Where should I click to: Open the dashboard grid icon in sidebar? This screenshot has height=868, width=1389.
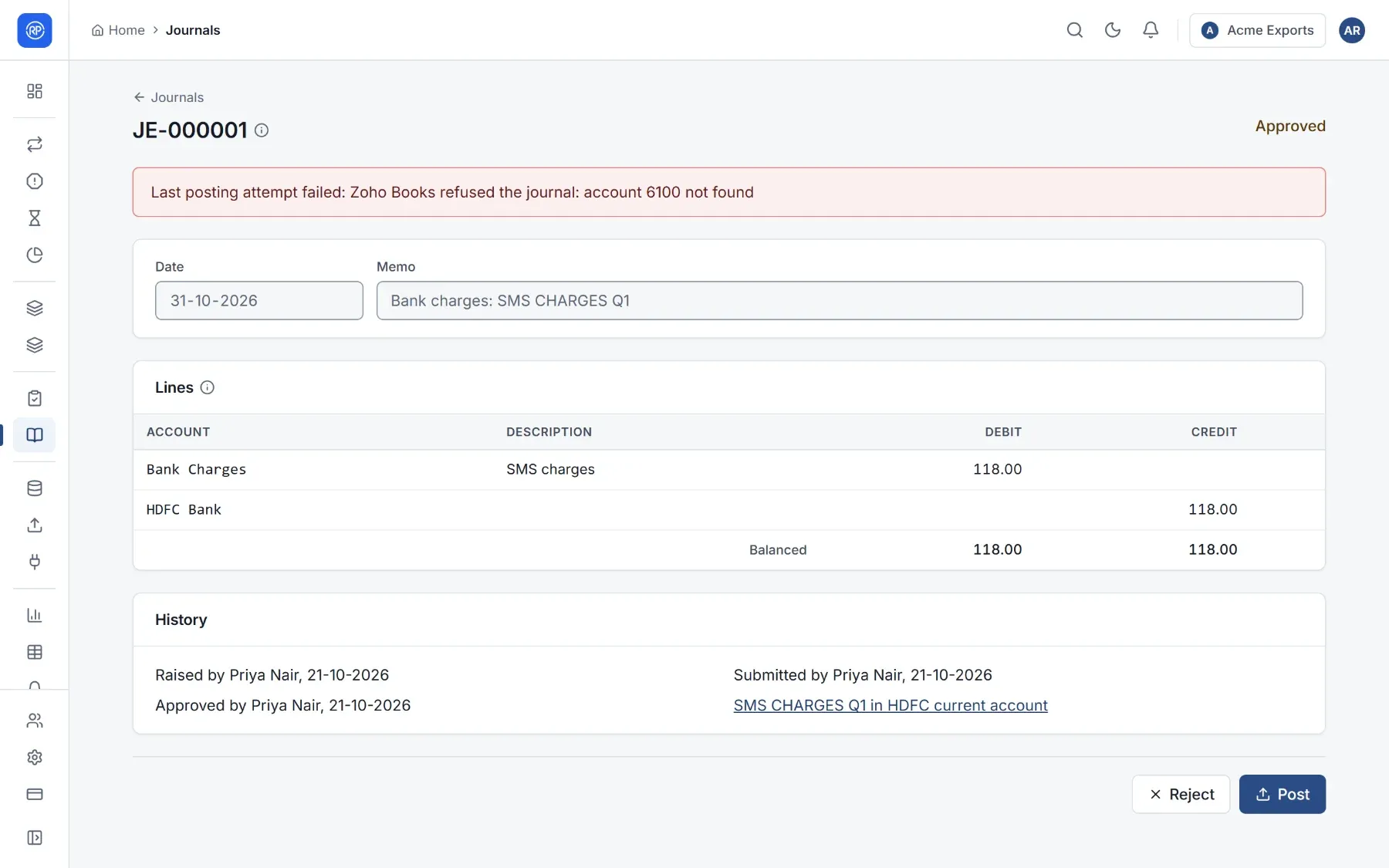(35, 91)
